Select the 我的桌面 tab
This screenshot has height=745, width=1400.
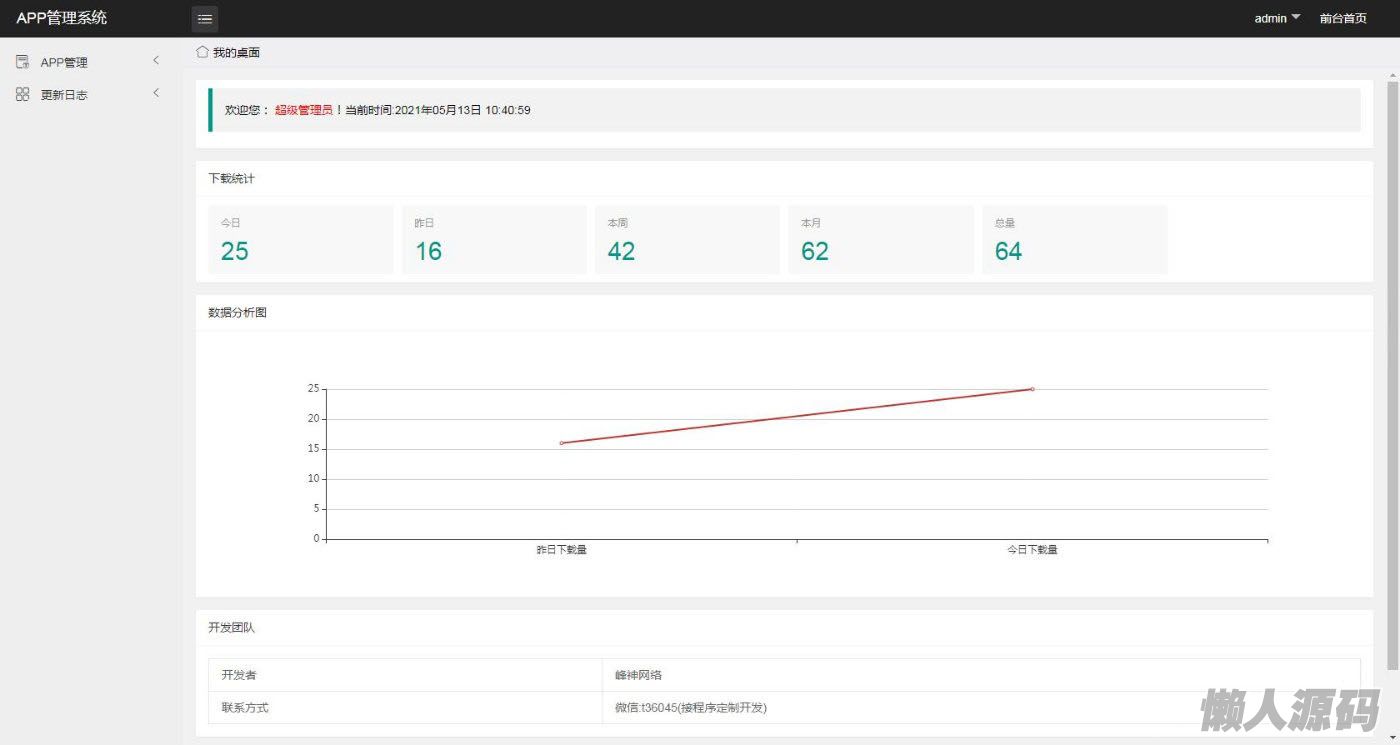(236, 52)
